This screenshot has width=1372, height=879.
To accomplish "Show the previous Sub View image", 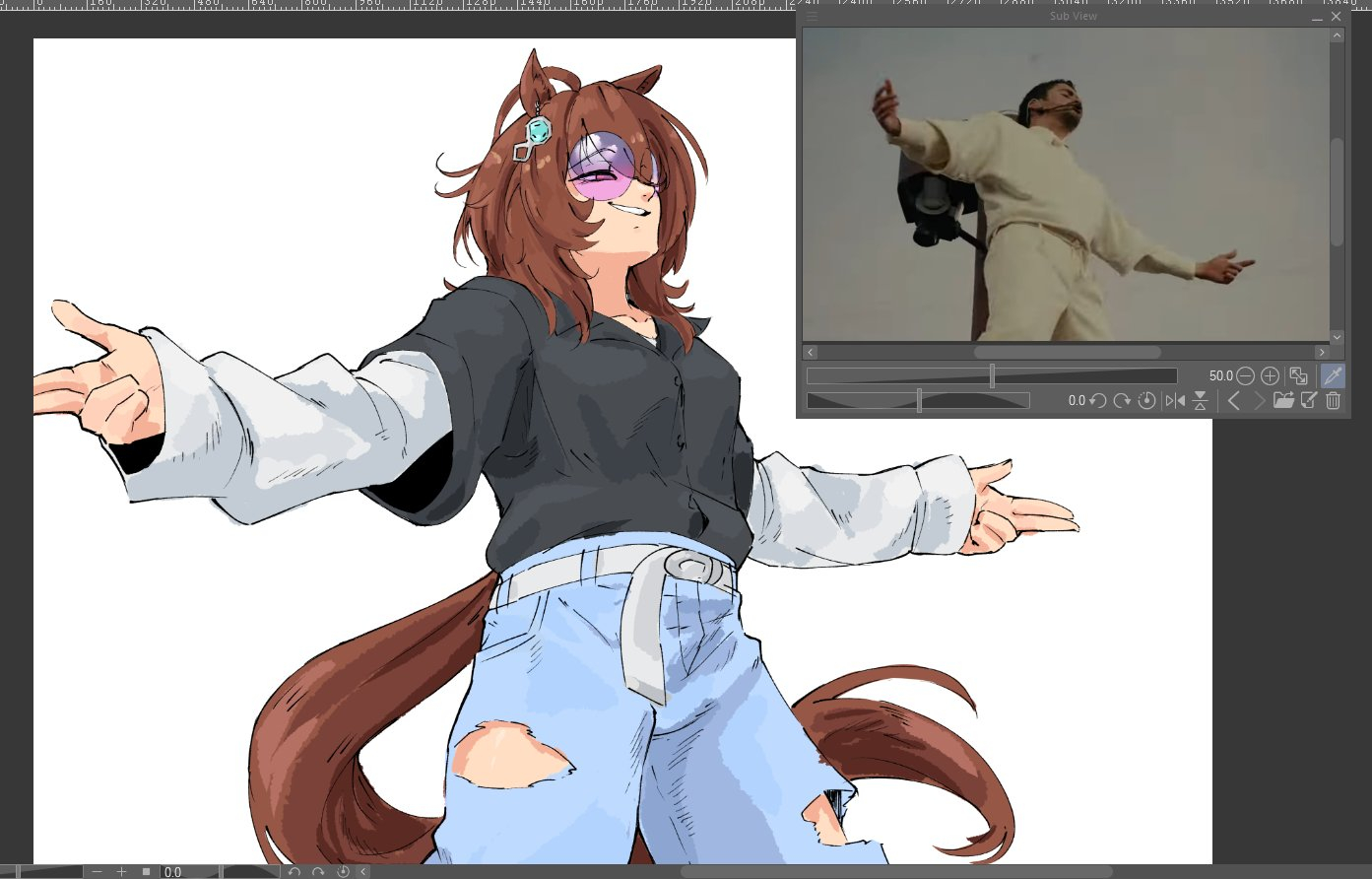I will pos(1233,401).
